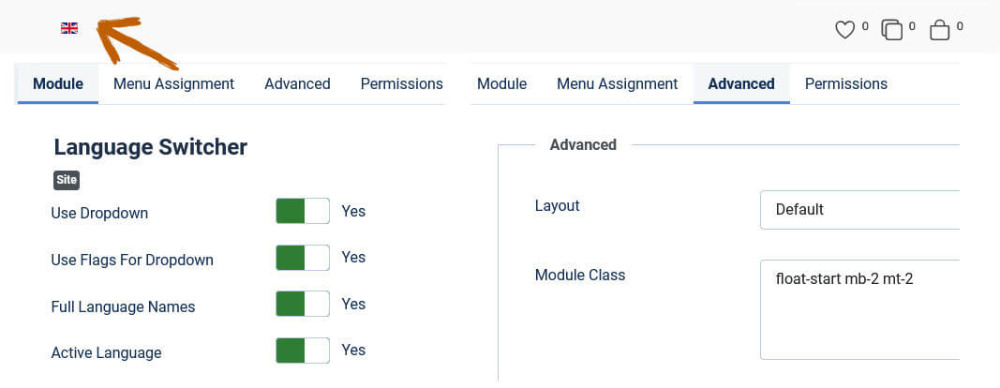This screenshot has width=1000, height=388.
Task: Toggle the Use Dropdown switch
Action: (302, 211)
